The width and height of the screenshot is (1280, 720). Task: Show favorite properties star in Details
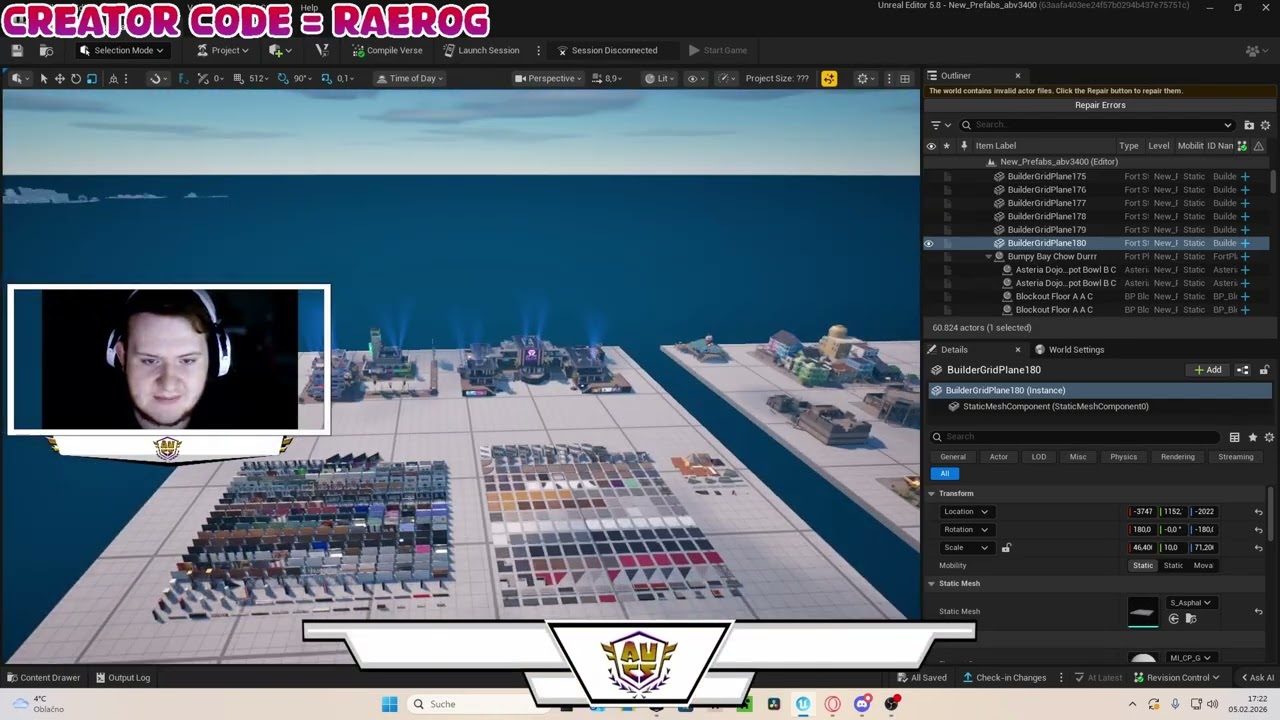(1252, 437)
